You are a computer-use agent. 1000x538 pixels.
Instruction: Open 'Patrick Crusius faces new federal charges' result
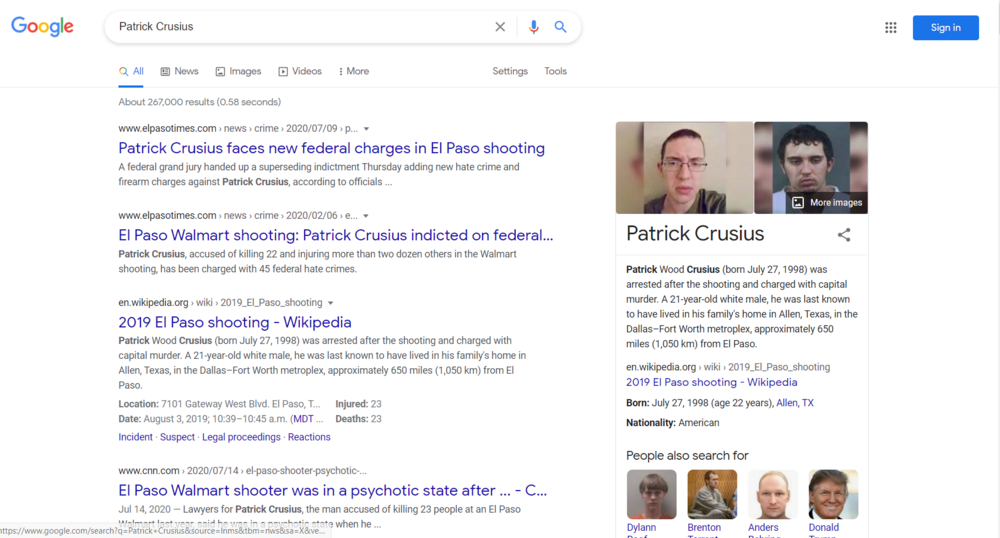click(332, 148)
